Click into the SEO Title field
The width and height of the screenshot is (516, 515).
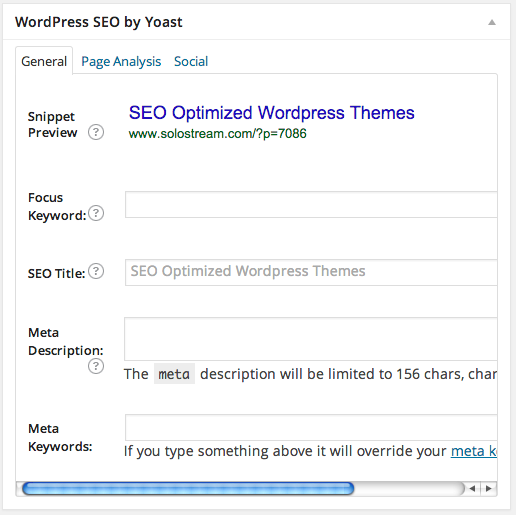point(311,272)
